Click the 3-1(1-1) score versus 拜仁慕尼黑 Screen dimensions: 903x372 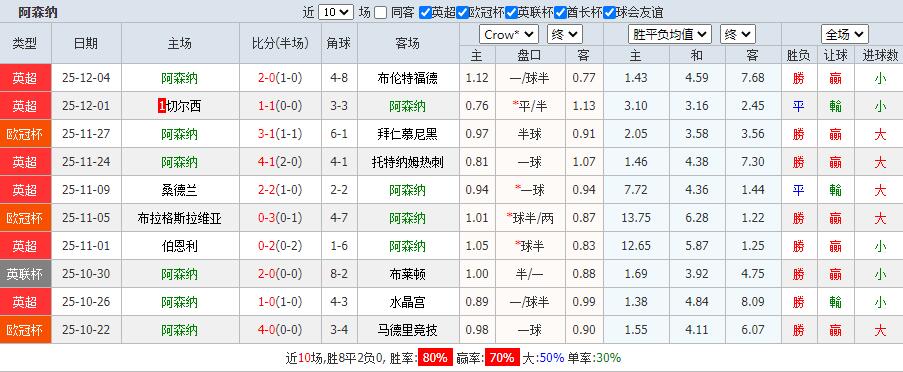tap(280, 134)
